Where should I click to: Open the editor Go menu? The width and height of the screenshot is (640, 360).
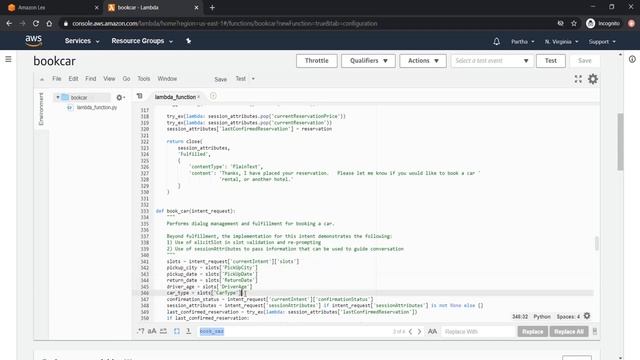click(127, 78)
